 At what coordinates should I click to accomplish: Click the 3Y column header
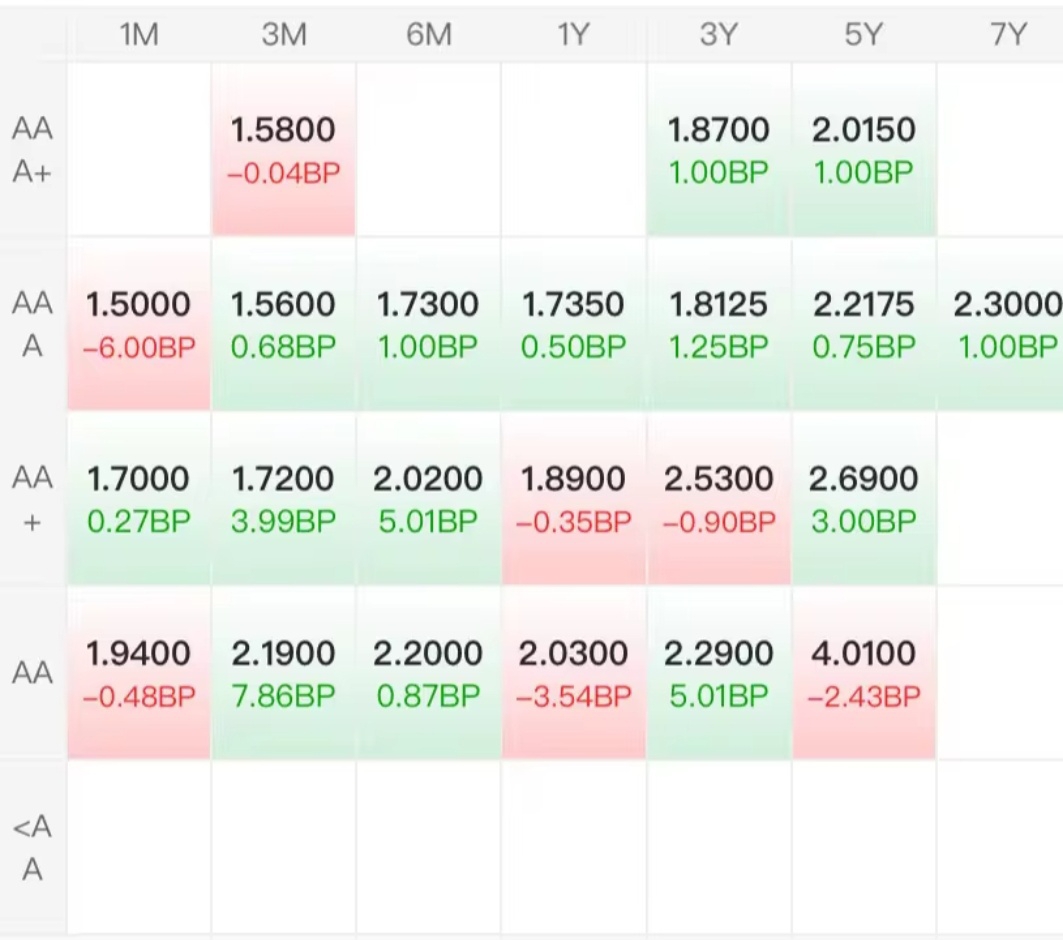[718, 35]
